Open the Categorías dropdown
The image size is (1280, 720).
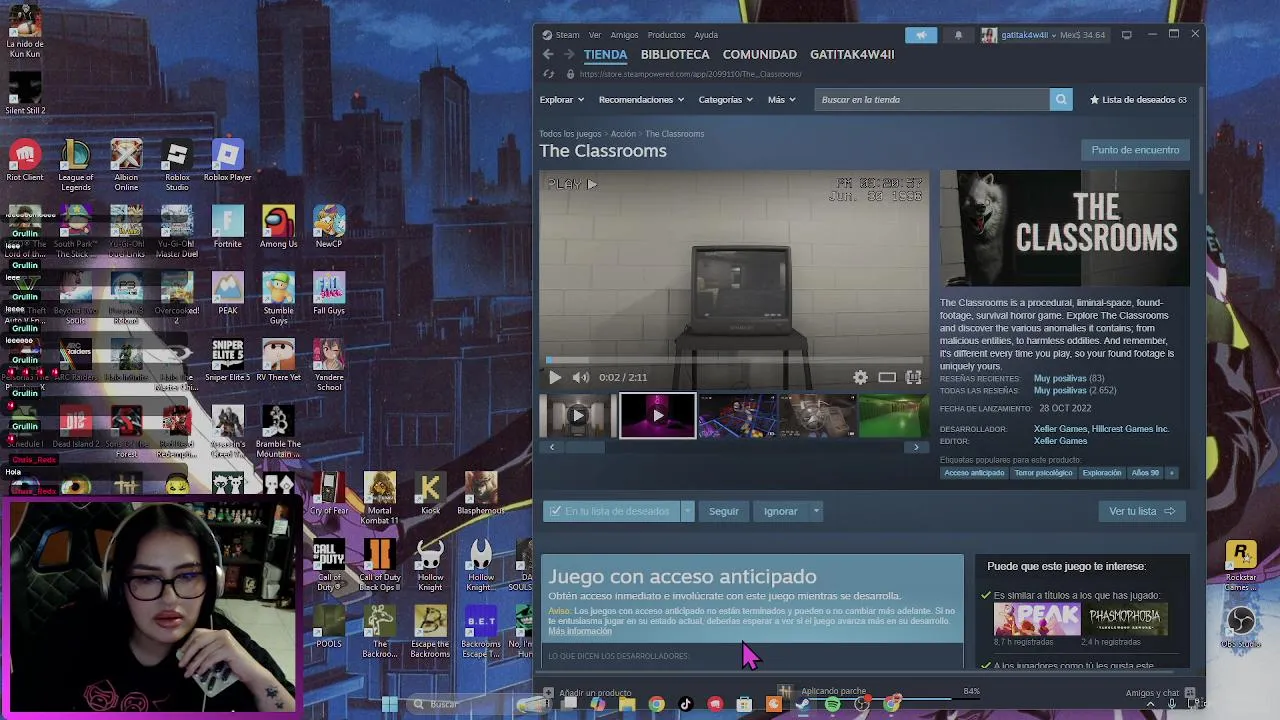[725, 100]
